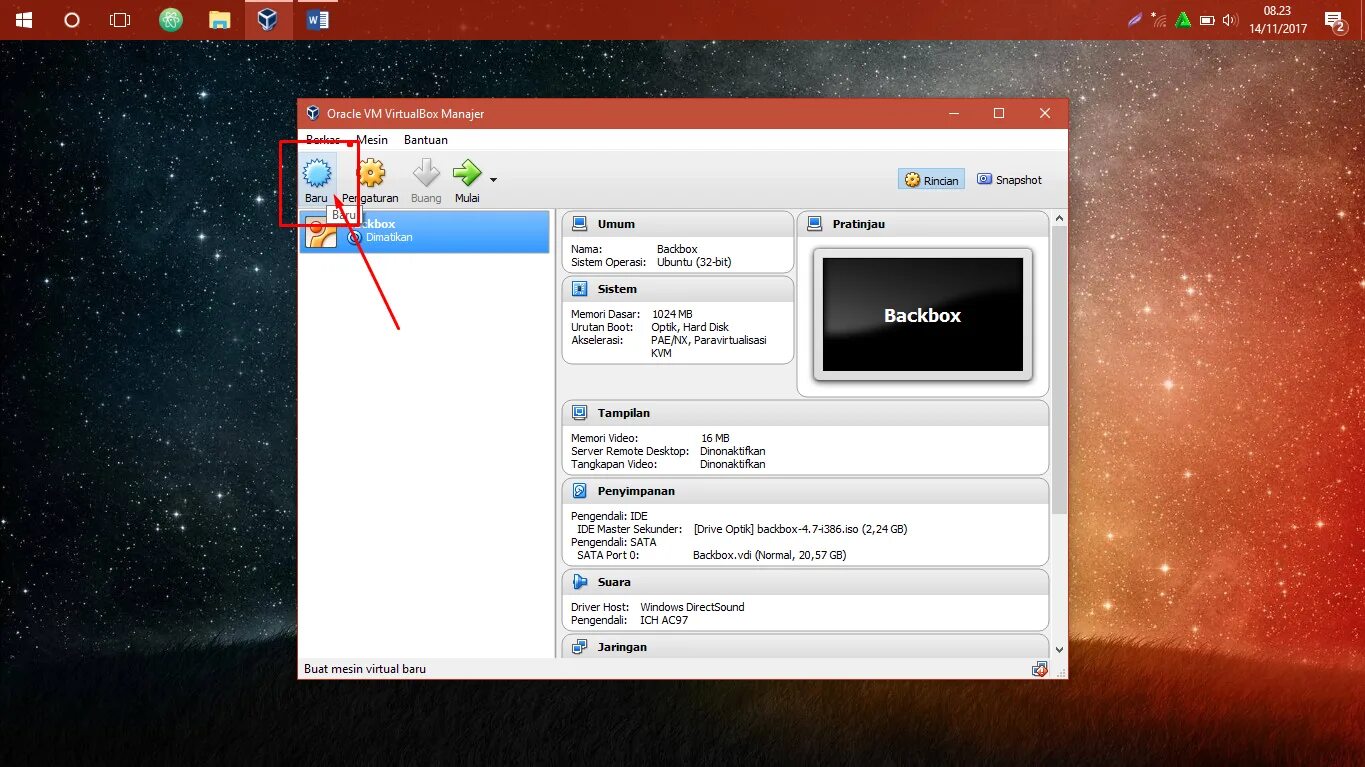1365x767 pixels.
Task: Click the Penyimpanan disk icon
Action: [x=580, y=491]
